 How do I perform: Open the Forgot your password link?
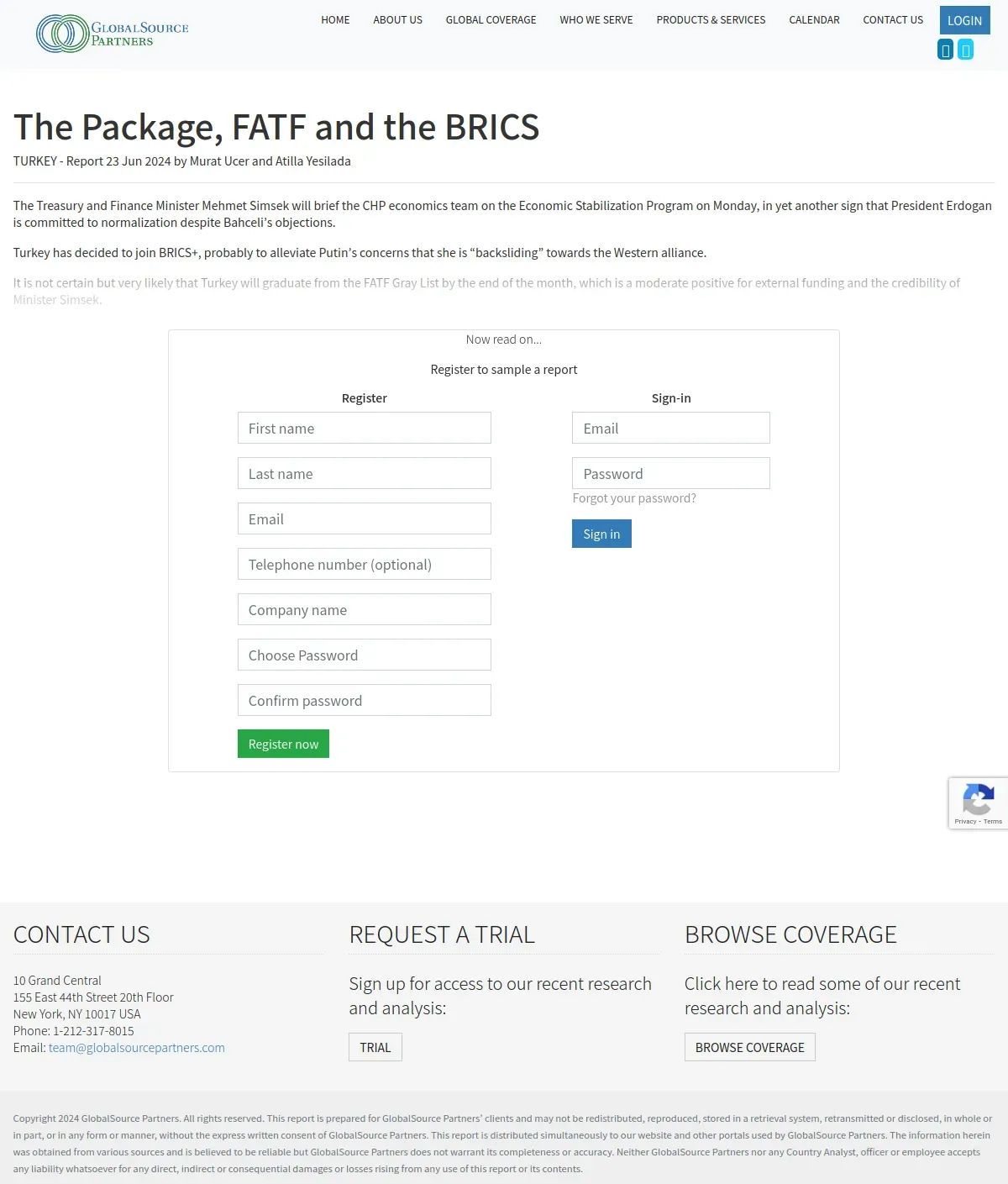point(634,498)
